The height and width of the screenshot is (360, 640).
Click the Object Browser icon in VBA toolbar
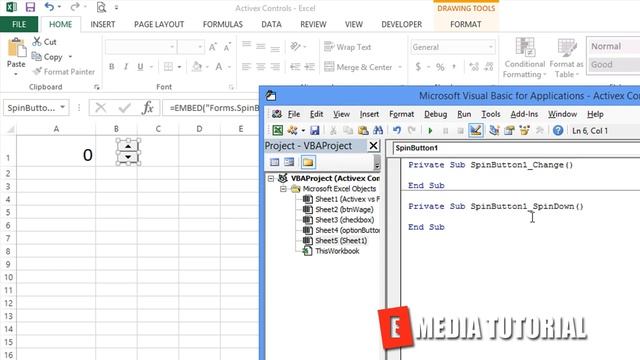pyautogui.click(x=524, y=130)
